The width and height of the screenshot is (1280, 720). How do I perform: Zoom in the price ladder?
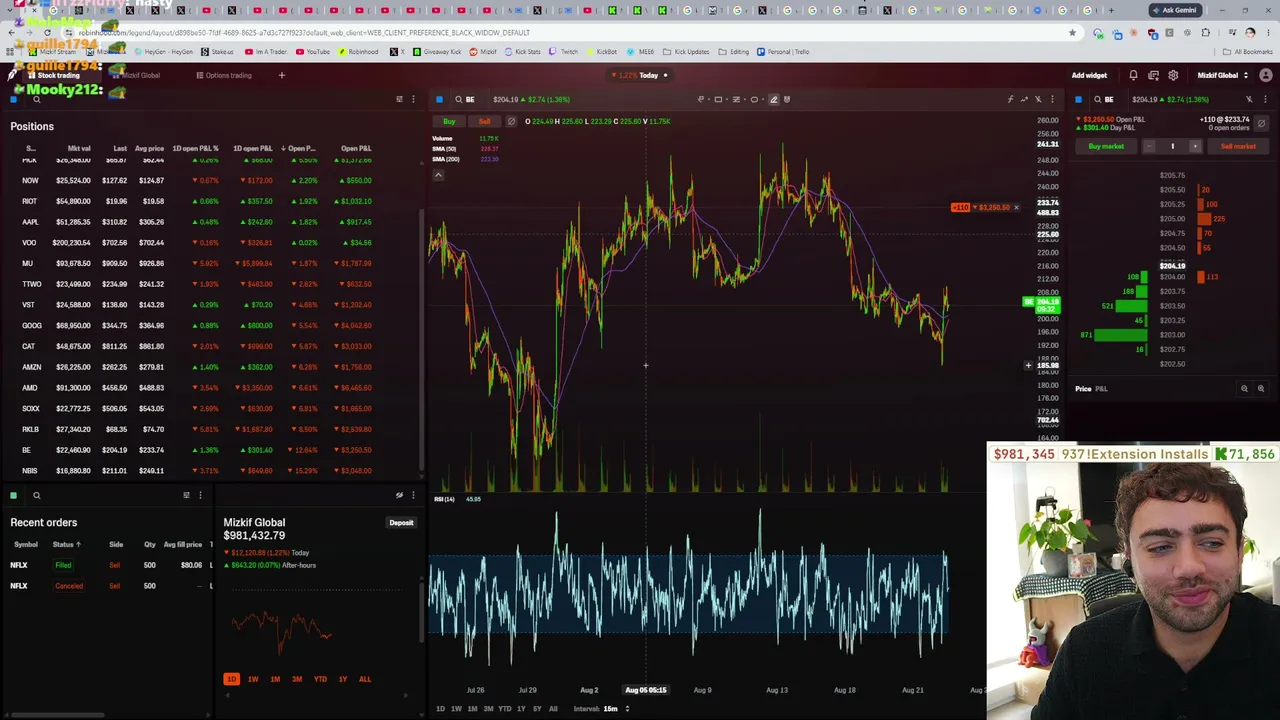(1260, 388)
